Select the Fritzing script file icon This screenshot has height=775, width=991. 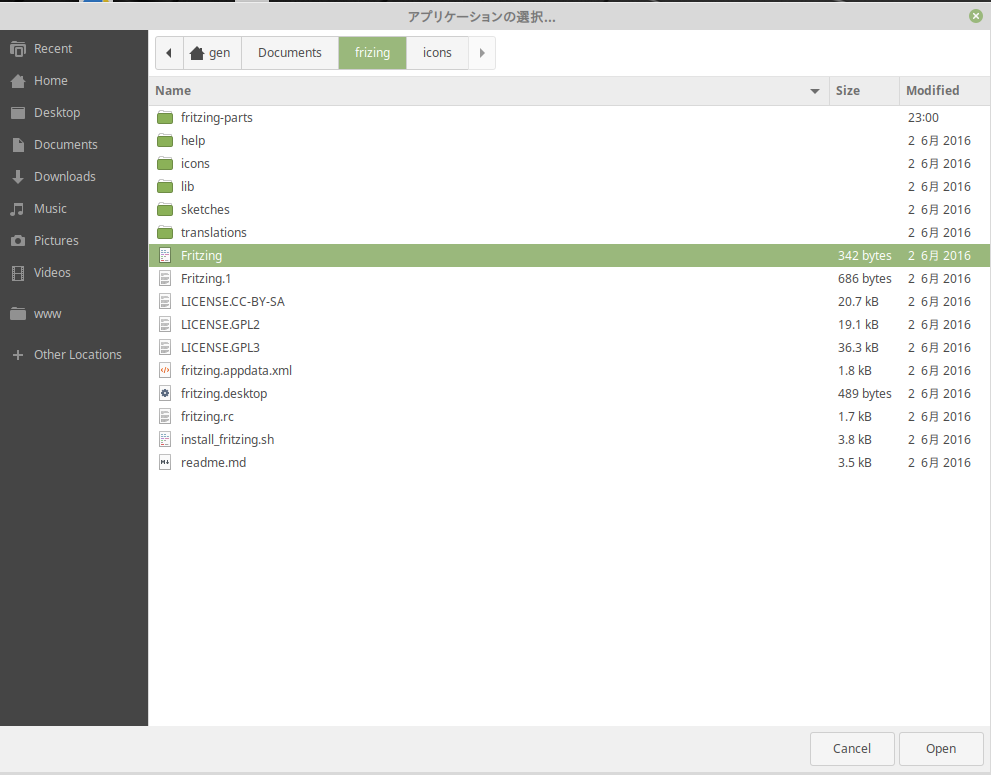tap(165, 255)
